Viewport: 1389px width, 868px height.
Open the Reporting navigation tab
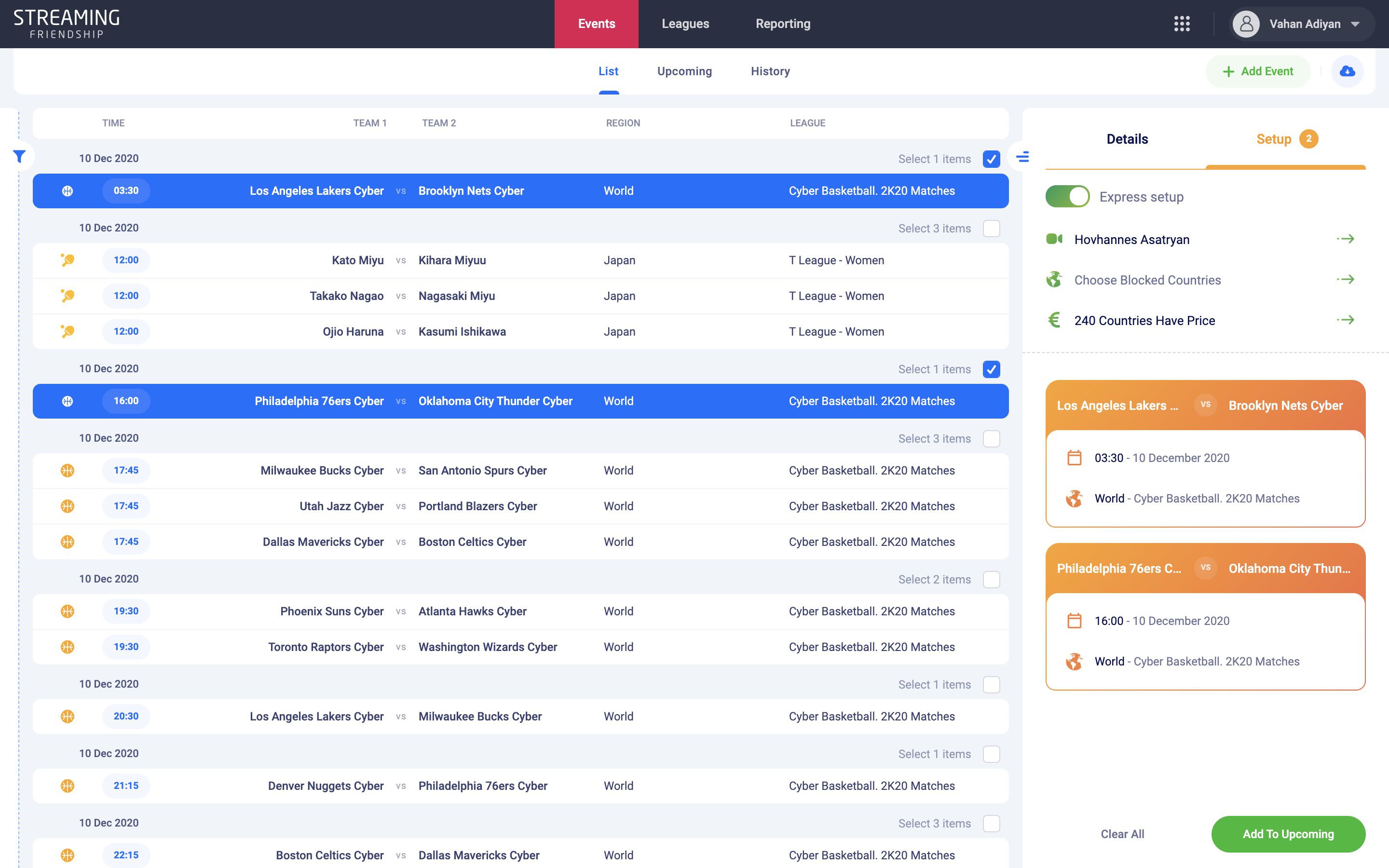[x=783, y=24]
